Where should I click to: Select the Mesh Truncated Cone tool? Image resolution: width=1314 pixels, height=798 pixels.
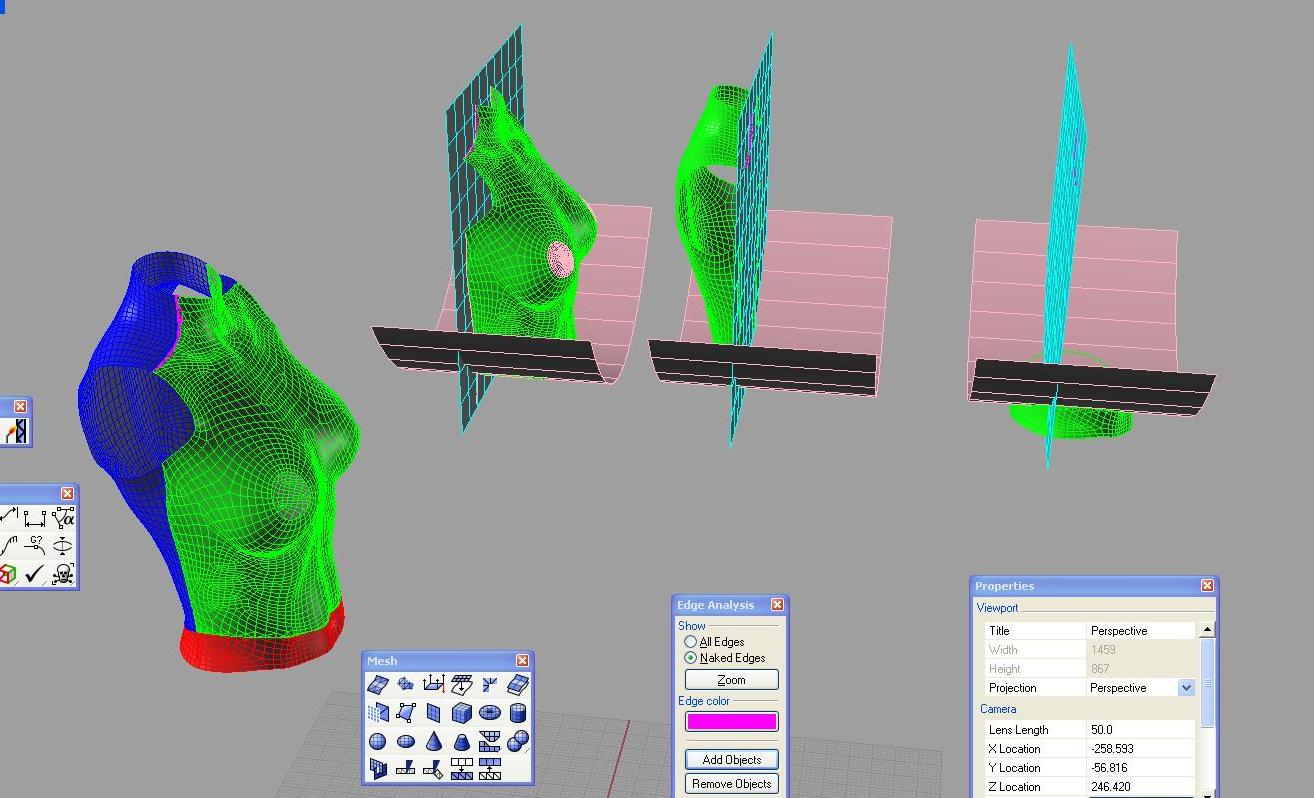[x=462, y=741]
